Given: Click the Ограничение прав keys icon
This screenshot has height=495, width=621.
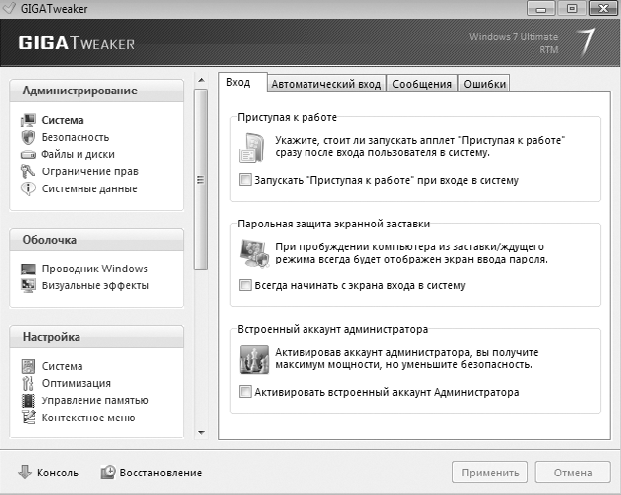Looking at the screenshot, I should [28, 172].
